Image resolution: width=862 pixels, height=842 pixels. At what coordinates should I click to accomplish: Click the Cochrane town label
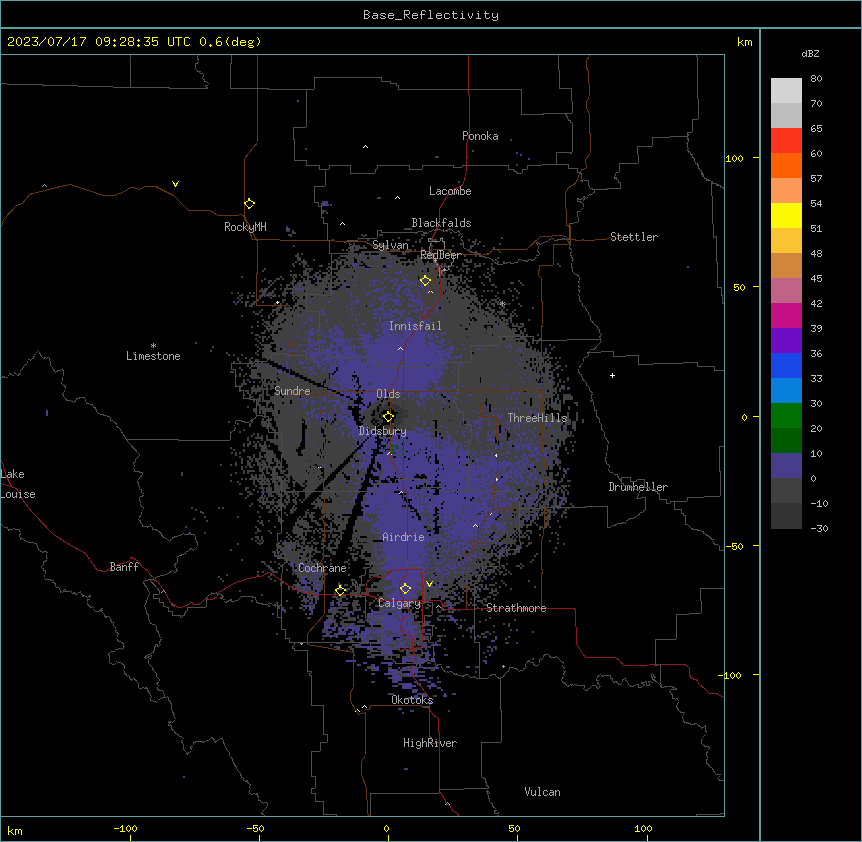[x=322, y=568]
